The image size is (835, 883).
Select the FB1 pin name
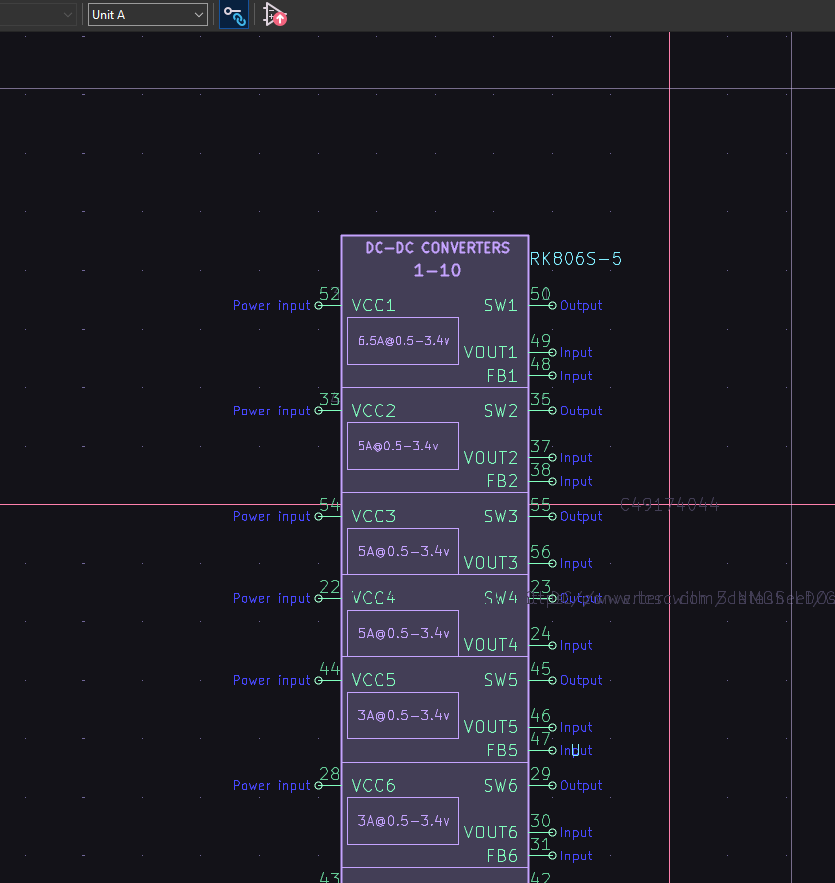502,376
